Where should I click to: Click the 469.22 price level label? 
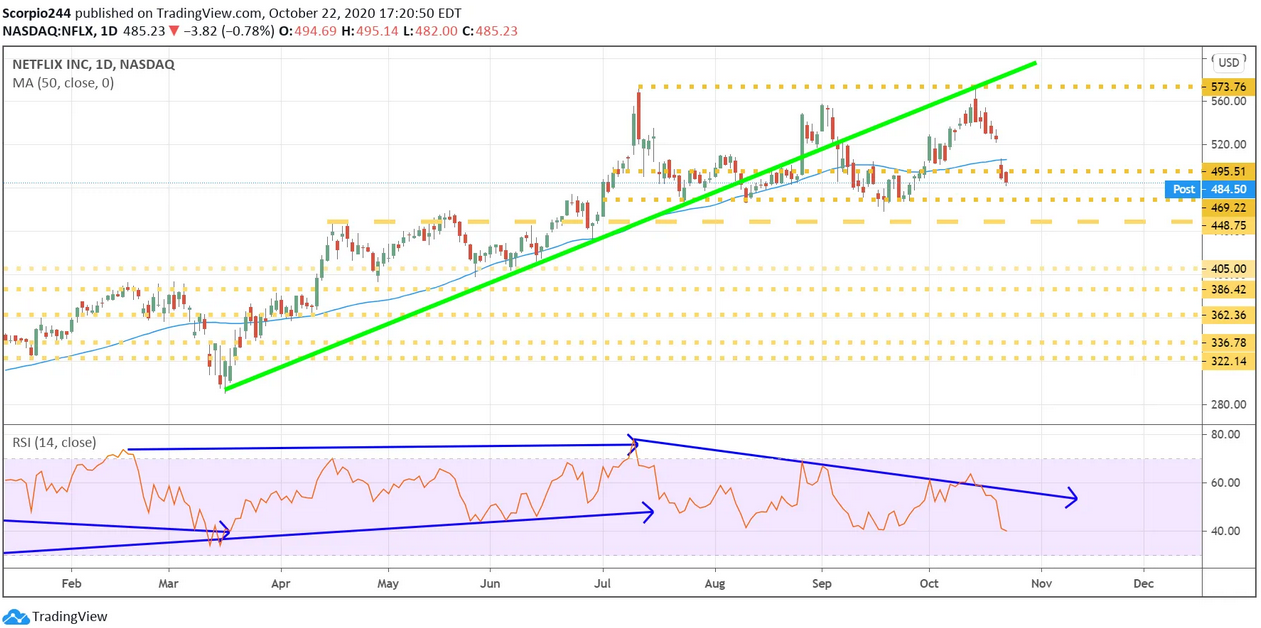pyautogui.click(x=1227, y=207)
